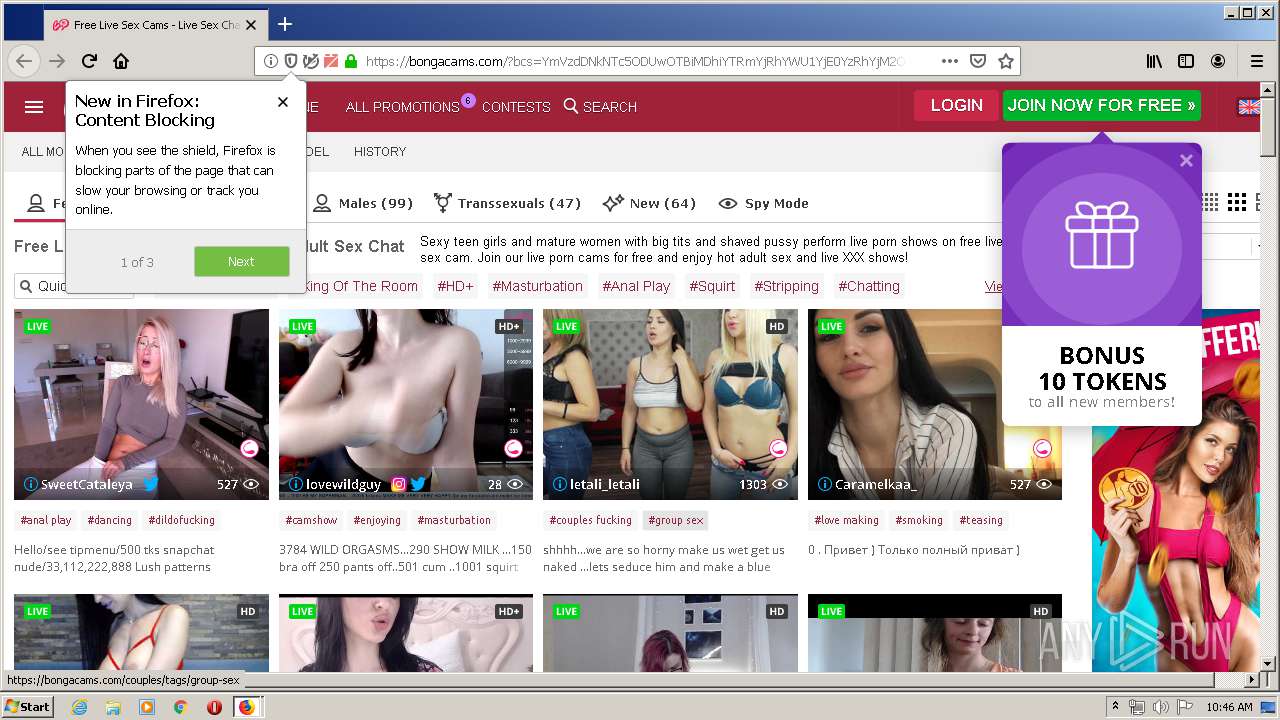Image resolution: width=1280 pixels, height=720 pixels.
Task: Open the Firefox account icon
Action: [1218, 61]
